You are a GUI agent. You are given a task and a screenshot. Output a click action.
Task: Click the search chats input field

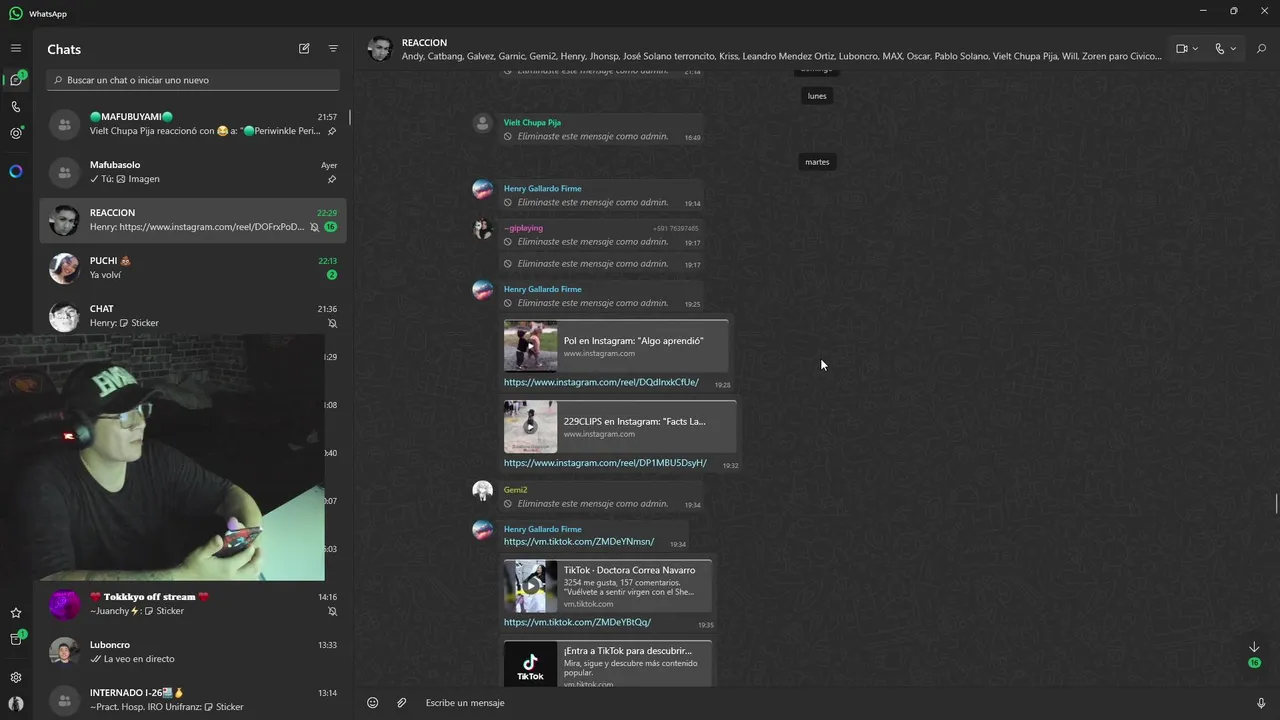[x=193, y=80]
